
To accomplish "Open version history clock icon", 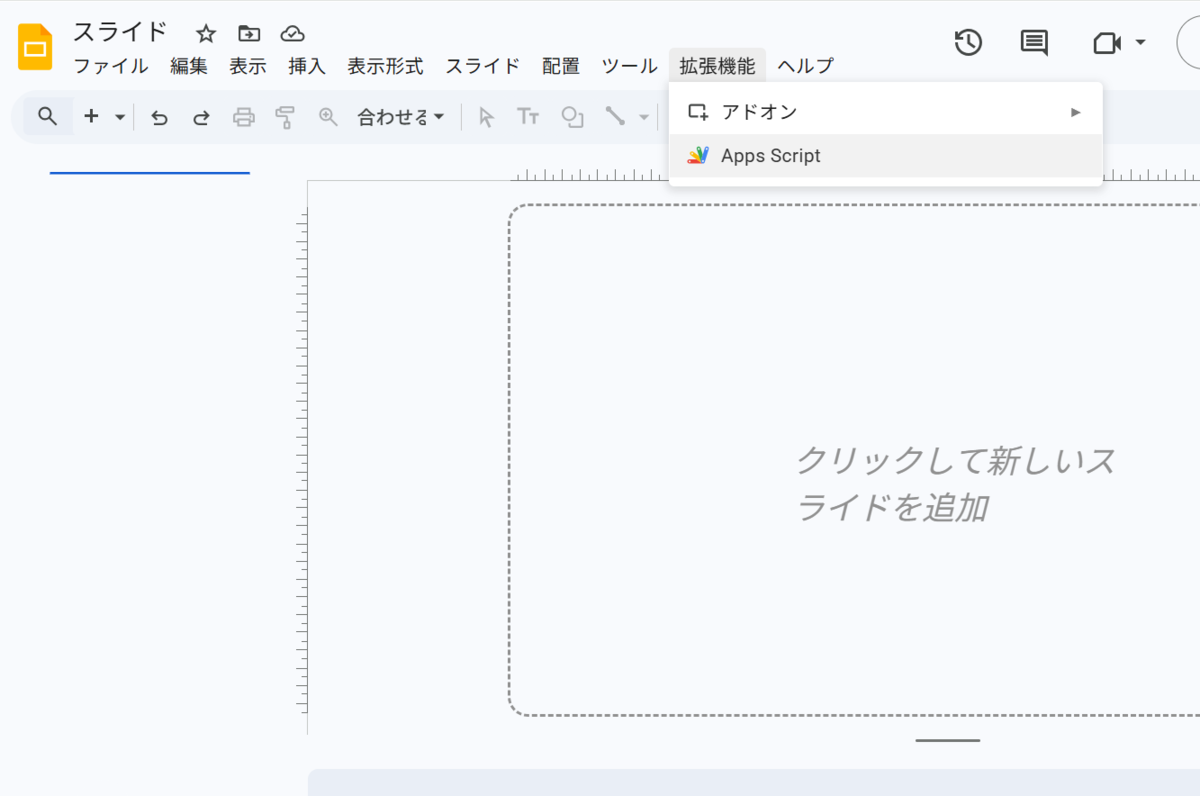I will pos(968,43).
